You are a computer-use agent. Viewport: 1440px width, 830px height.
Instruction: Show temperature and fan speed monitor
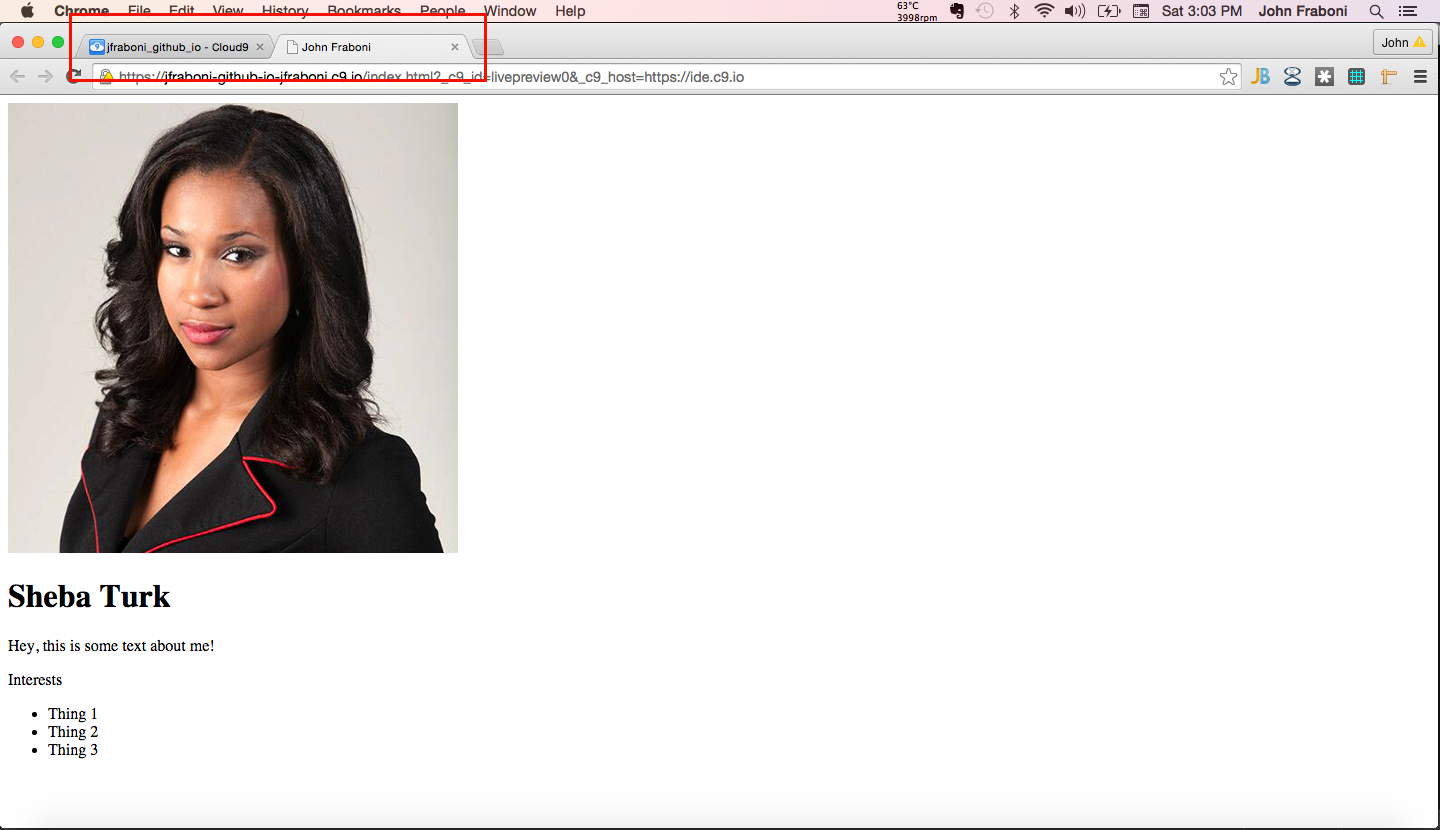pos(916,11)
